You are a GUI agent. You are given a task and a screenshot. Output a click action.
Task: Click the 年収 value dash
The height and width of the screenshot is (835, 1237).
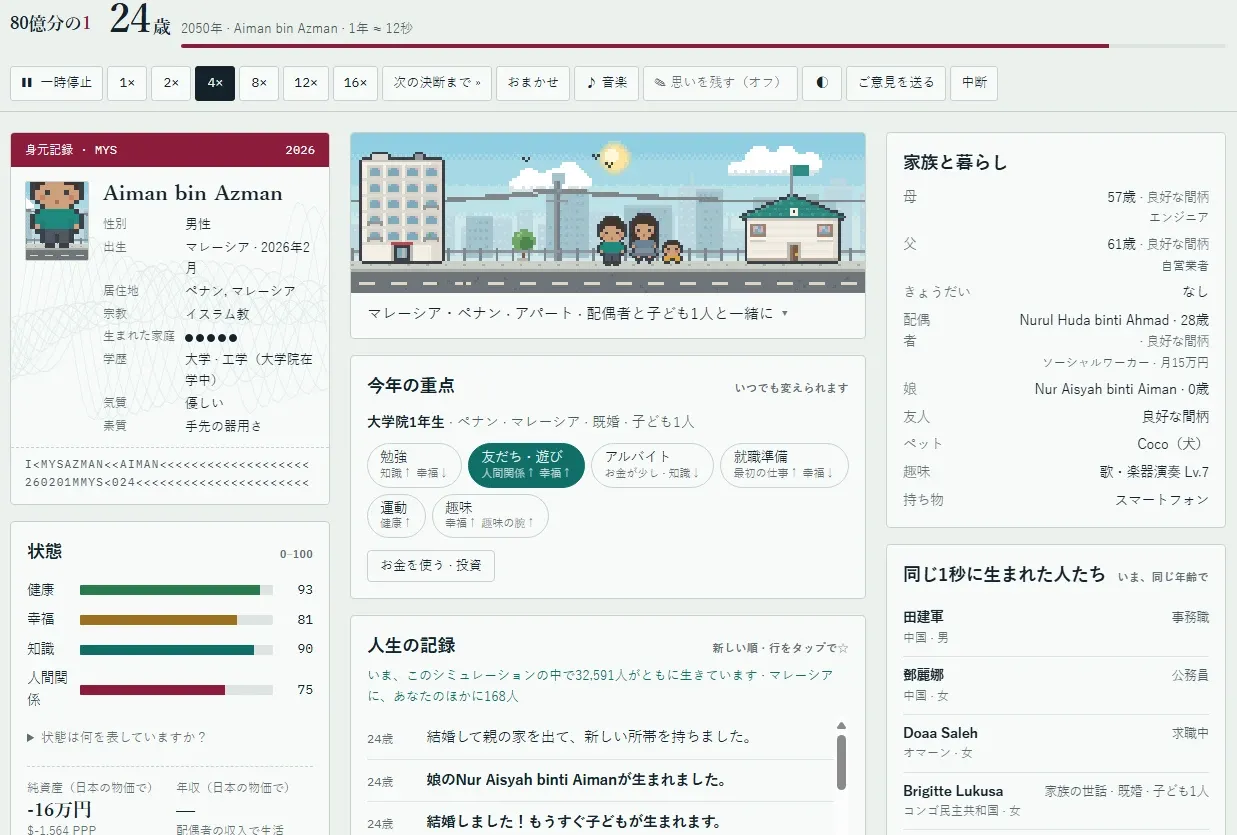pyautogui.click(x=186, y=809)
